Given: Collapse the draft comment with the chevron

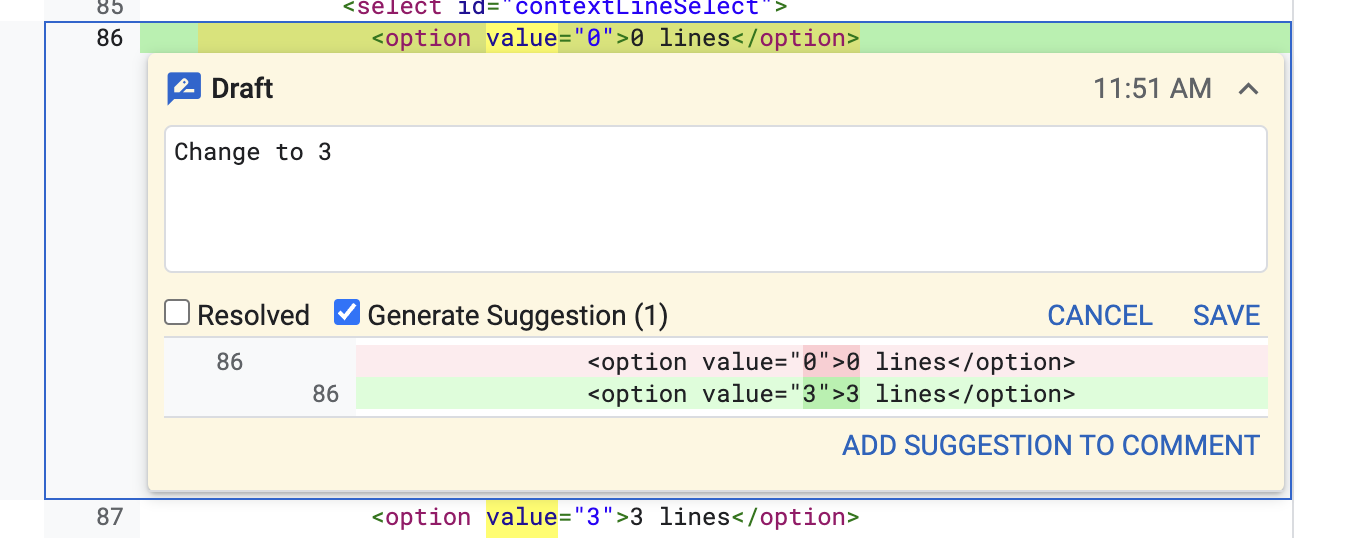Looking at the screenshot, I should point(1247,89).
